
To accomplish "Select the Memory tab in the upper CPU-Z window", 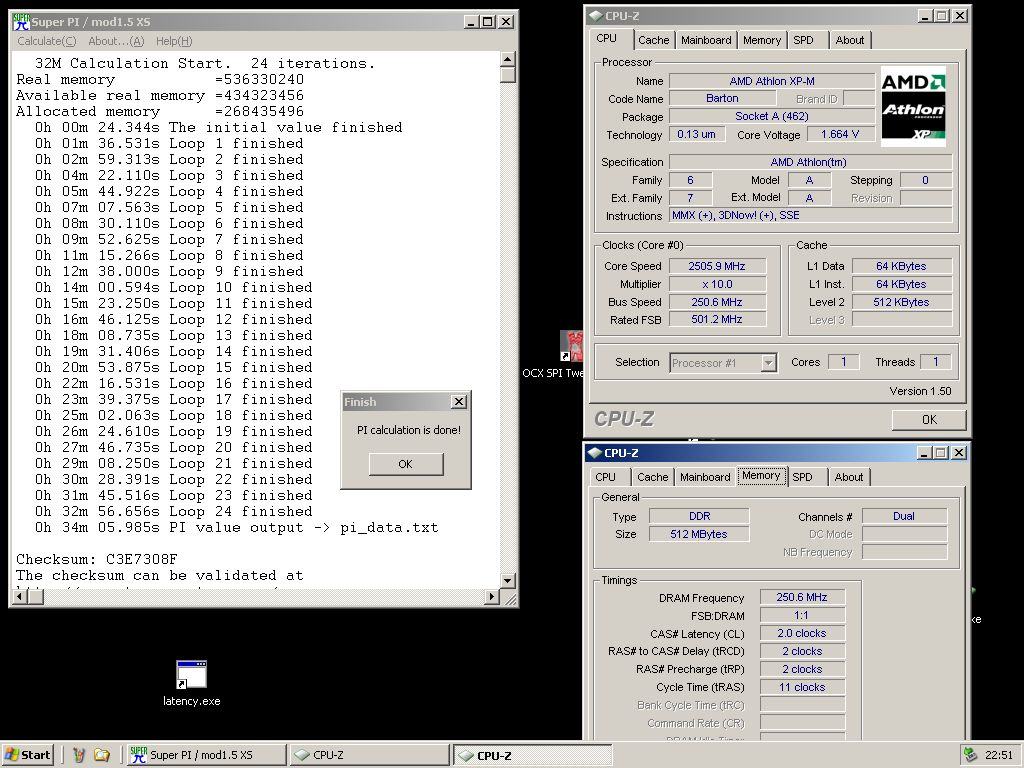I will [761, 40].
